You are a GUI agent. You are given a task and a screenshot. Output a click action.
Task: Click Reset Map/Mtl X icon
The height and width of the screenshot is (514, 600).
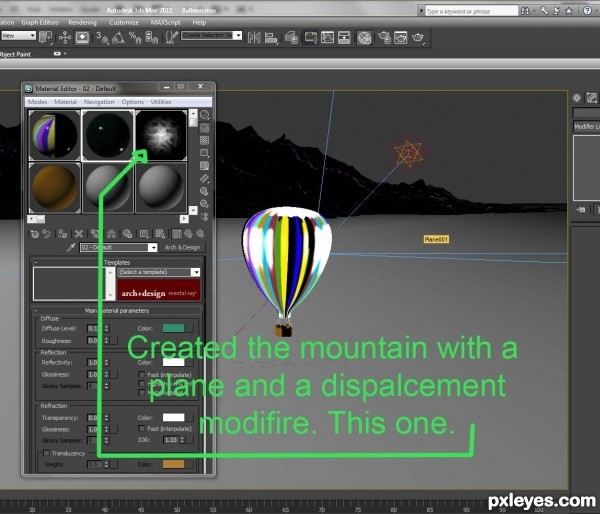pyautogui.click(x=79, y=234)
